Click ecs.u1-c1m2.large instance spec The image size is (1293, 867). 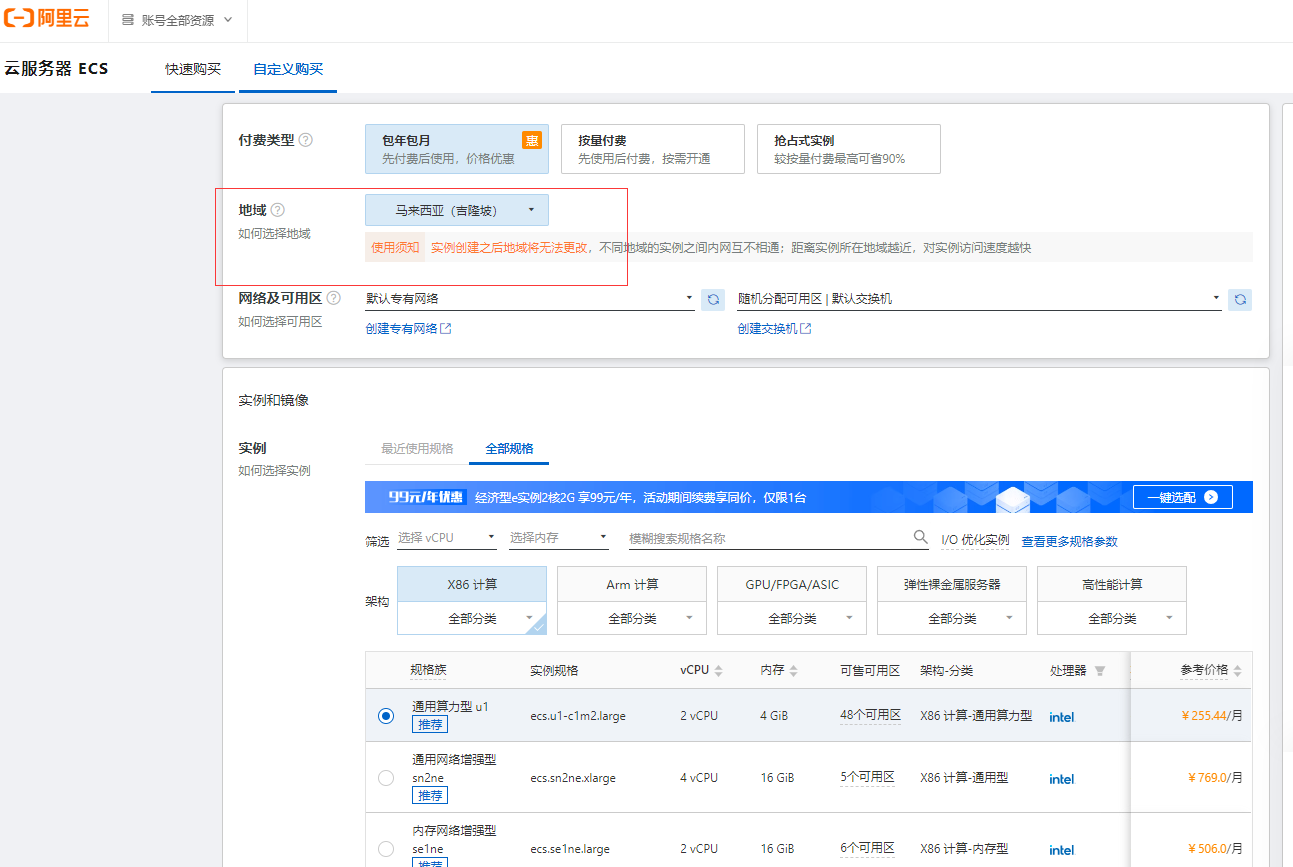pyautogui.click(x=578, y=716)
